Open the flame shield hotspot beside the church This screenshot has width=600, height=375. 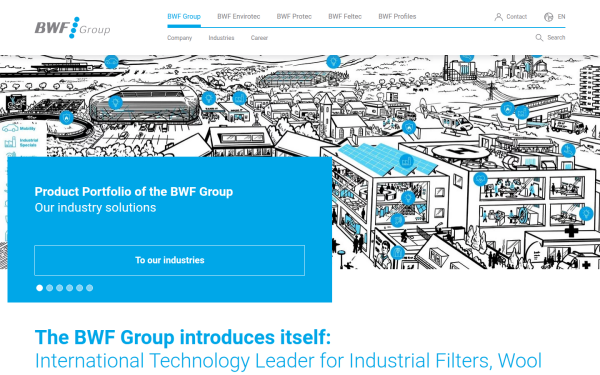click(409, 127)
